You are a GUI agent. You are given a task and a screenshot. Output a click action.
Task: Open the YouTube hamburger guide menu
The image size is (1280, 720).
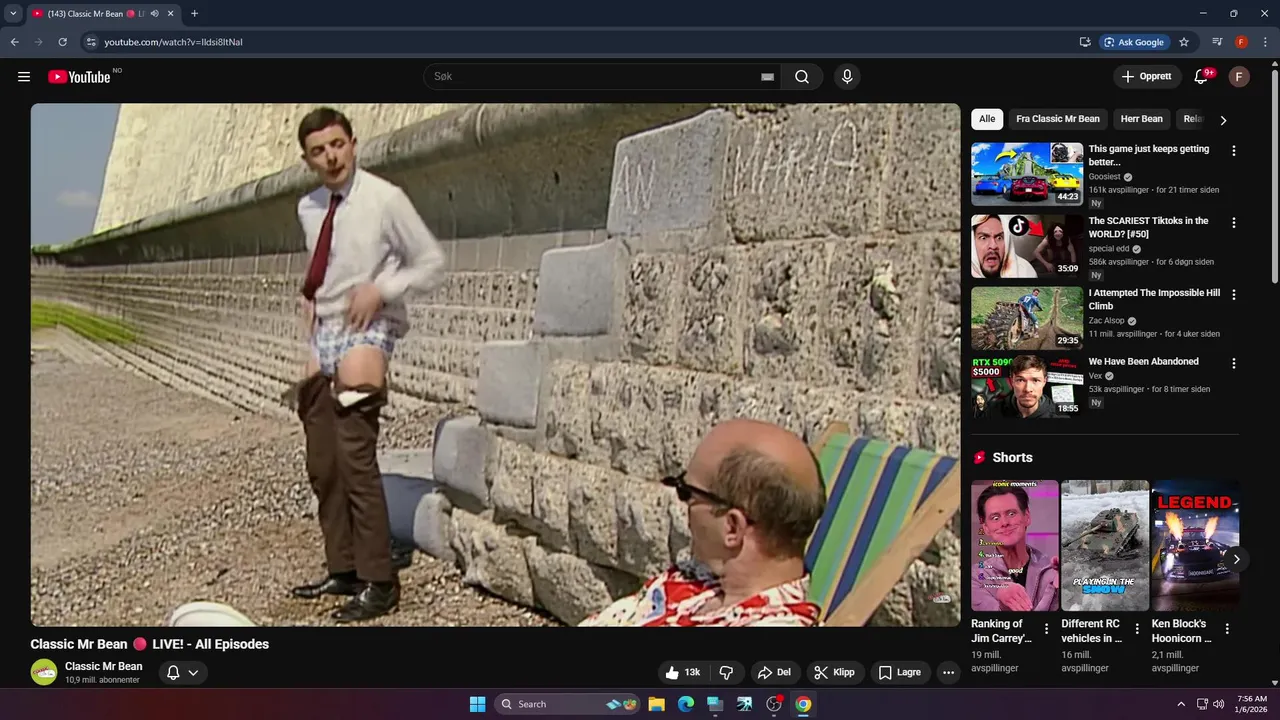pyautogui.click(x=24, y=77)
